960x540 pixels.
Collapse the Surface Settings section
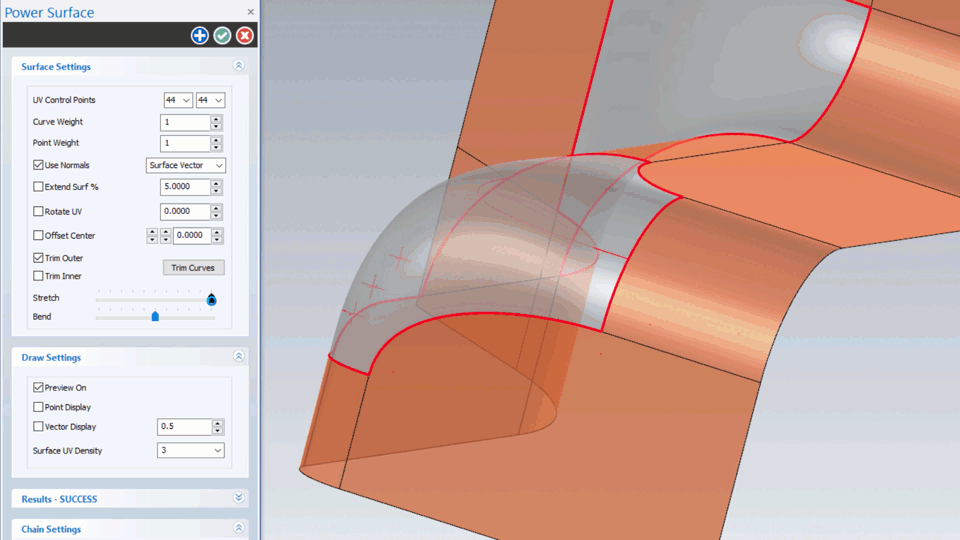coord(238,66)
